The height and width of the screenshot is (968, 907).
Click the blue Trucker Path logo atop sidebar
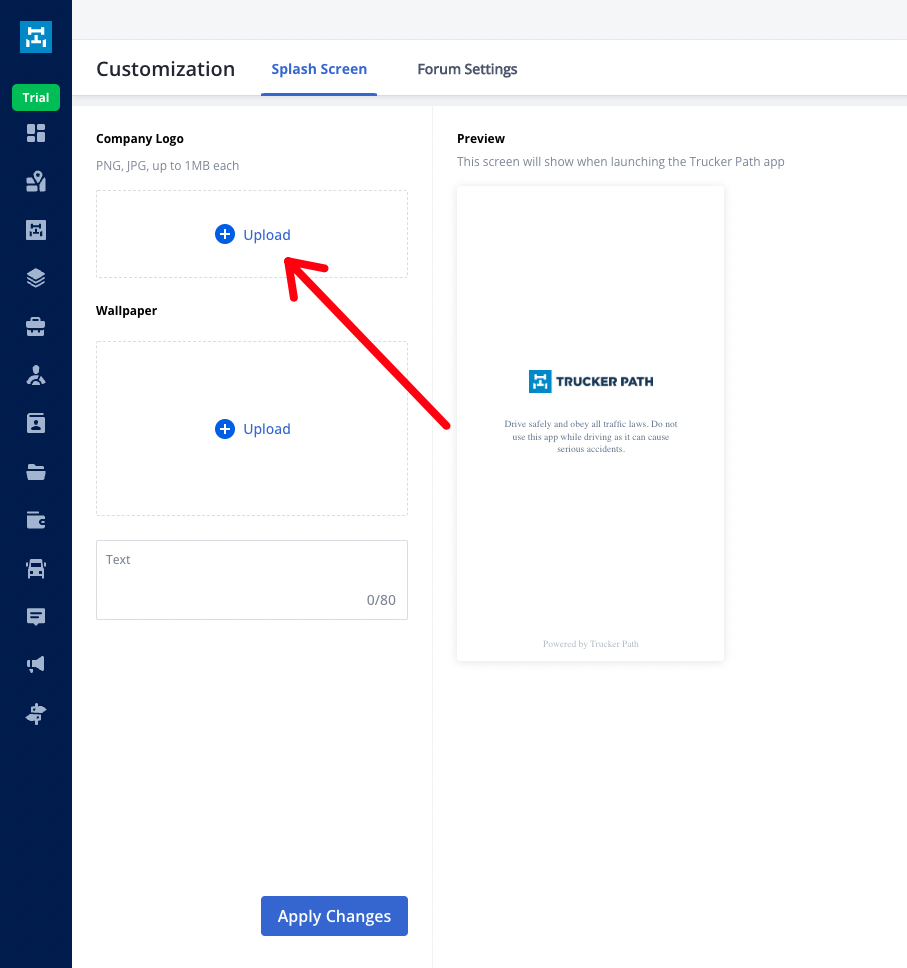[36, 37]
